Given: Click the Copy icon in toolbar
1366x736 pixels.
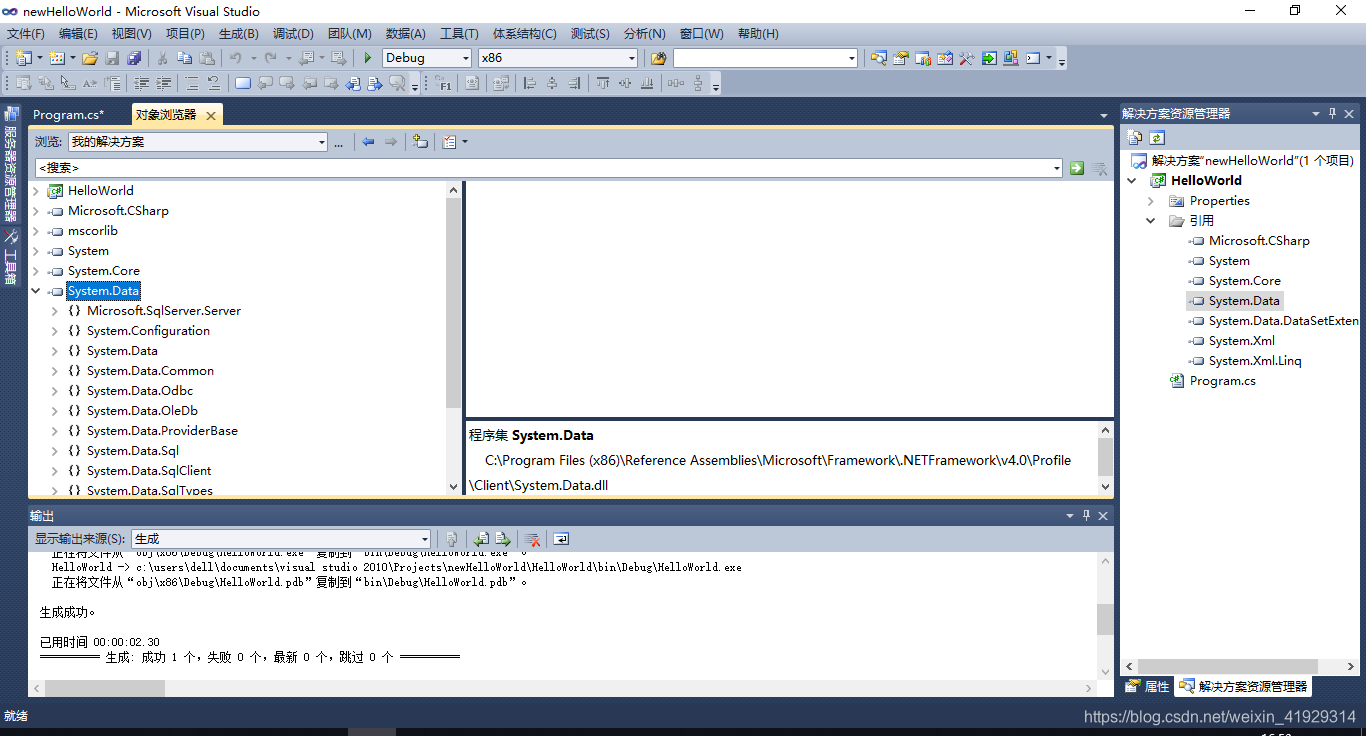Looking at the screenshot, I should 185,58.
